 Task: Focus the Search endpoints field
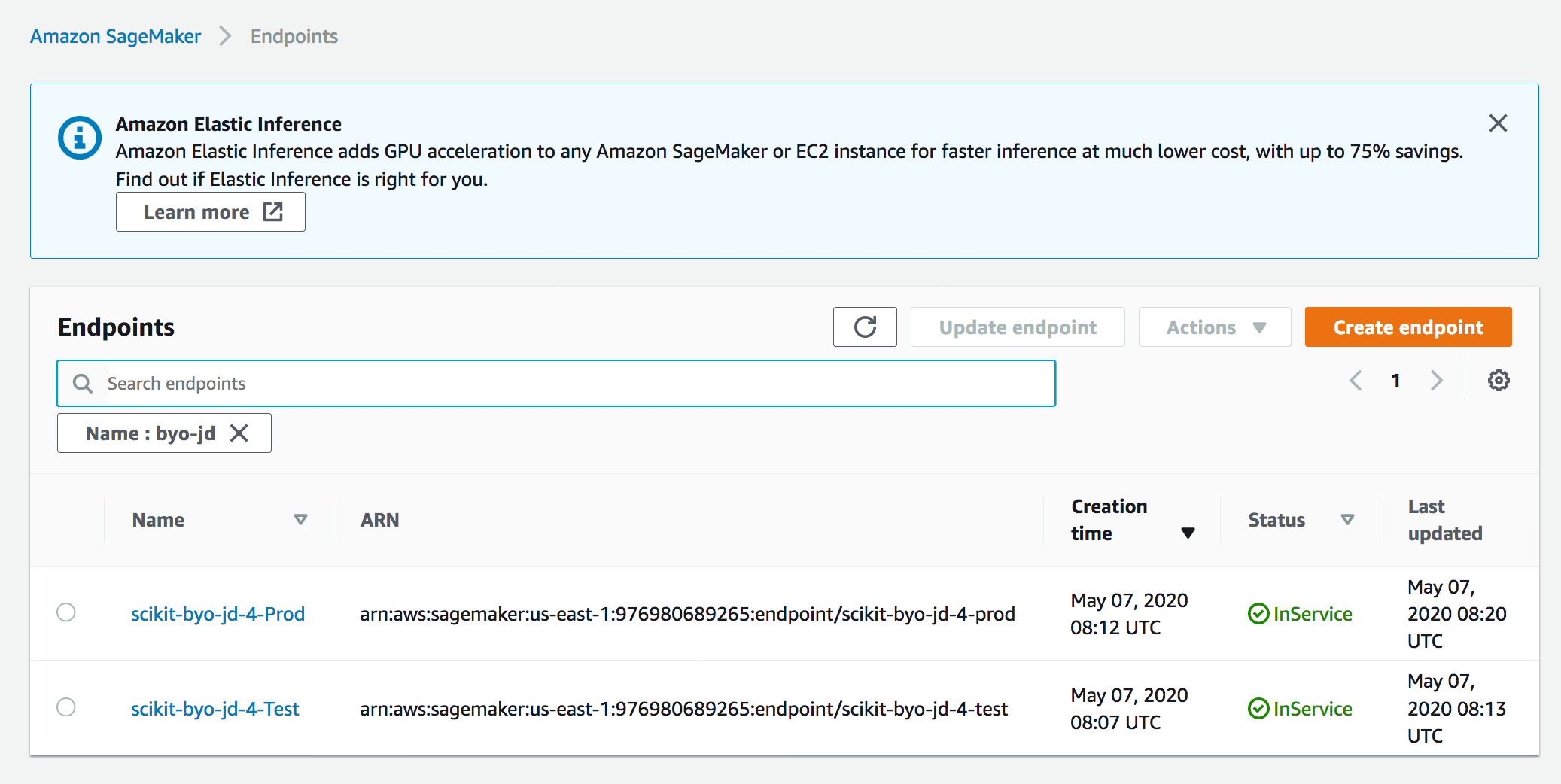coord(556,384)
